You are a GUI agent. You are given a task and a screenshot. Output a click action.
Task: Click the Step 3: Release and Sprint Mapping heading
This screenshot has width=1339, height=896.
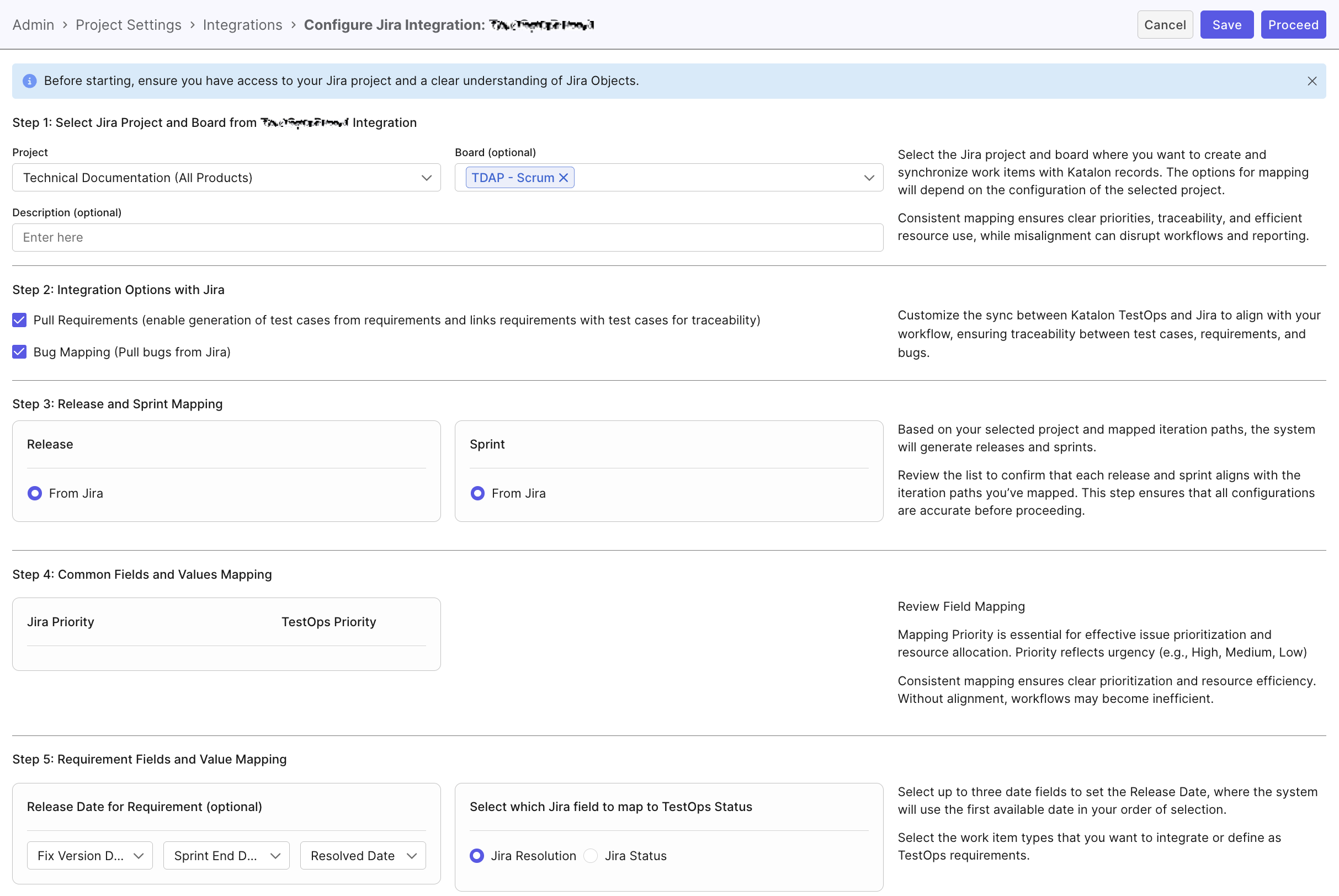point(118,404)
